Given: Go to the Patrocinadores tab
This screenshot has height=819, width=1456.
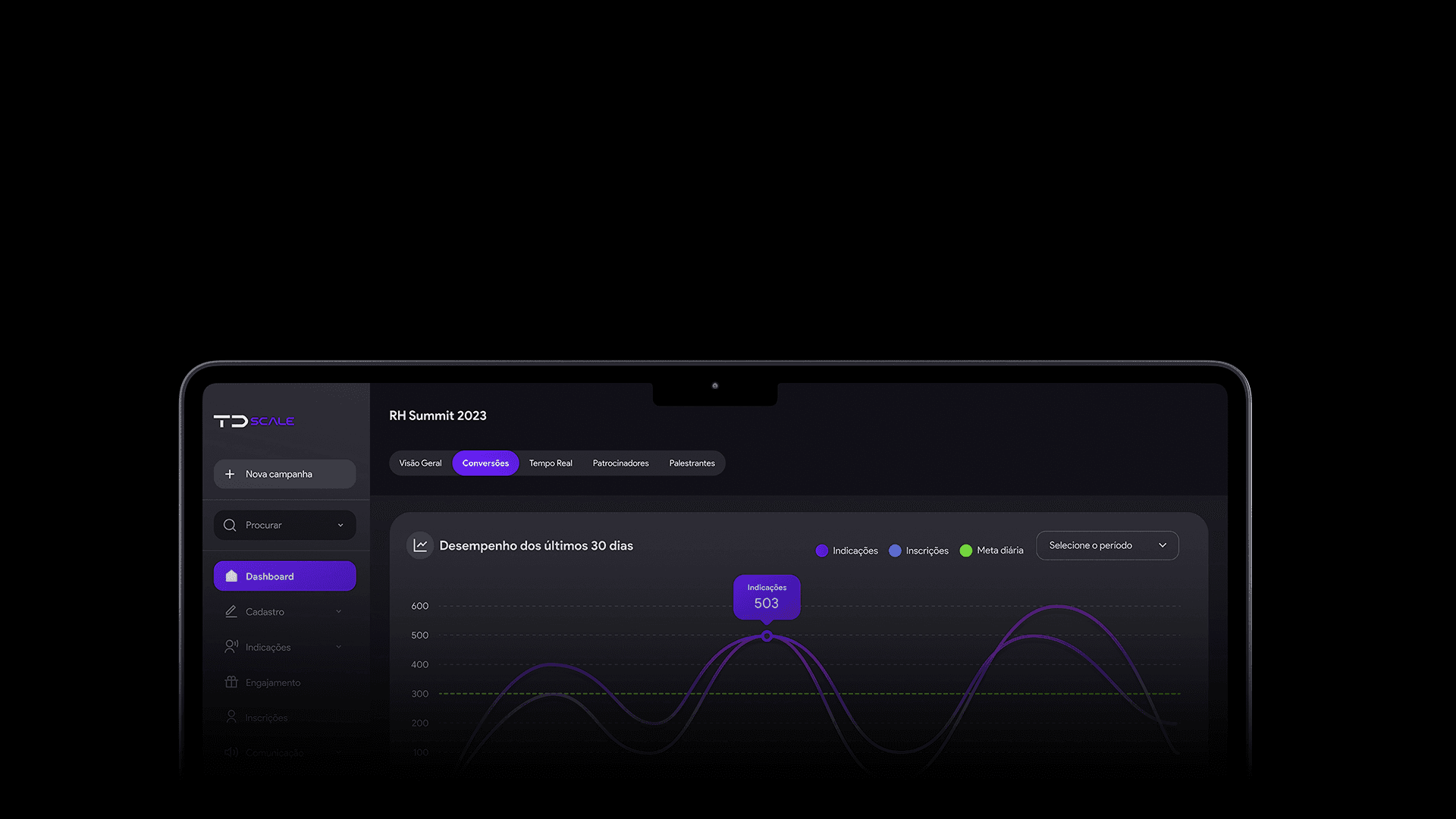Looking at the screenshot, I should pos(620,463).
